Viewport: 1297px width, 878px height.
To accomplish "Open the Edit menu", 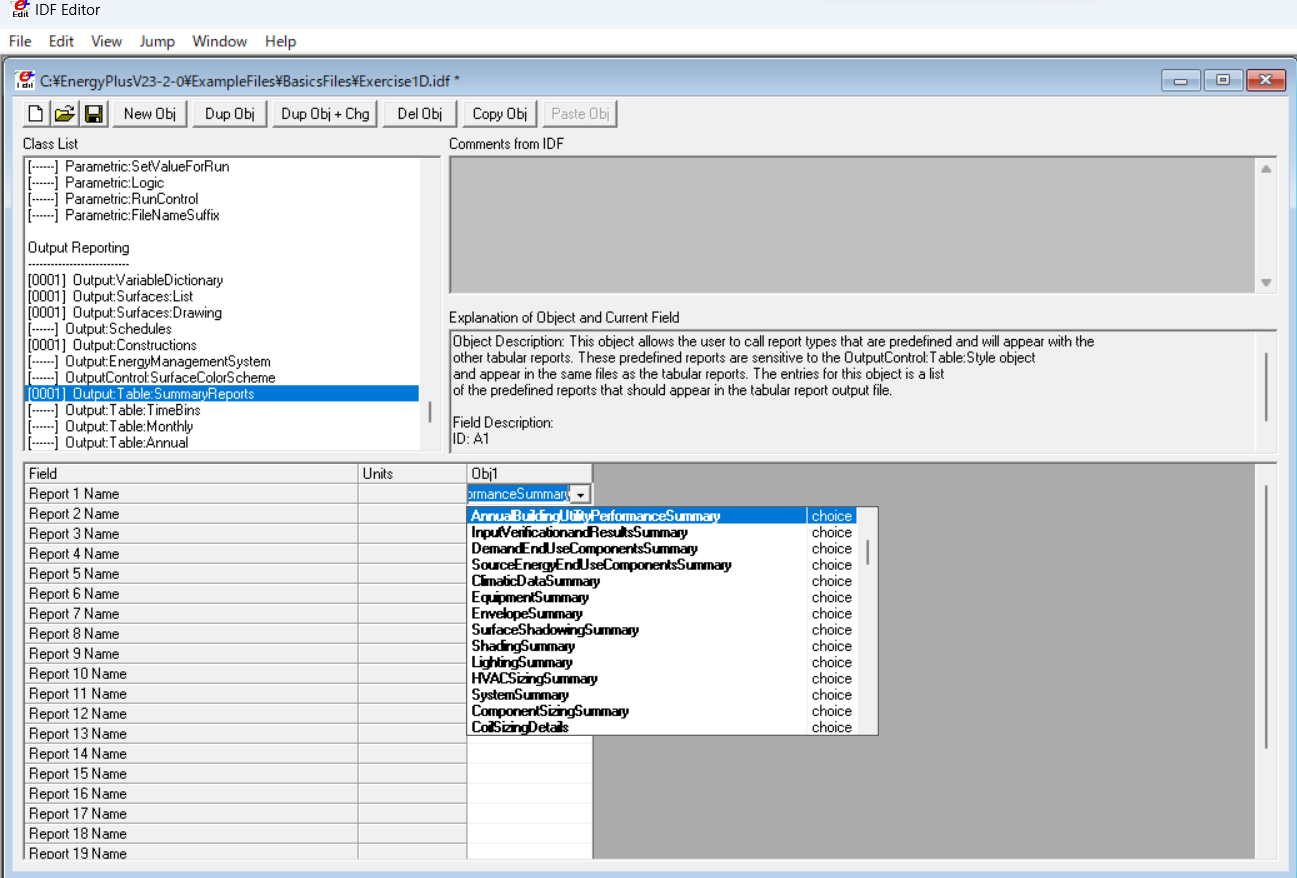I will click(61, 41).
